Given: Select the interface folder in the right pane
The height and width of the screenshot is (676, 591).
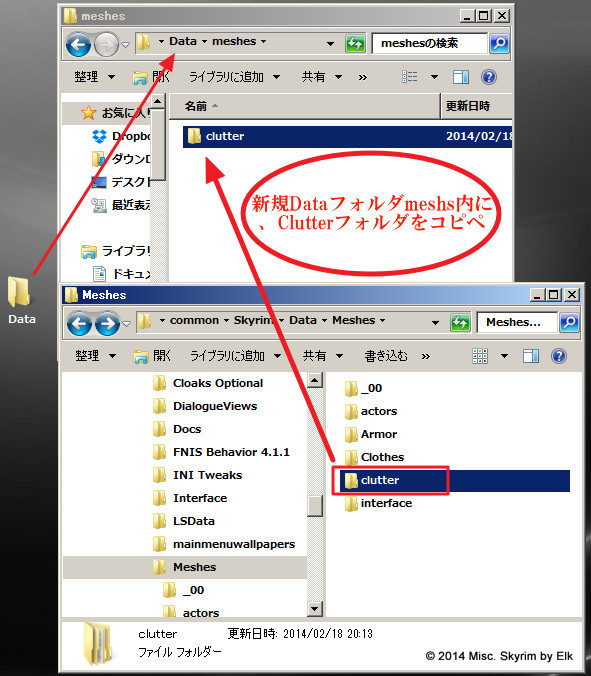Looking at the screenshot, I should (x=378, y=503).
